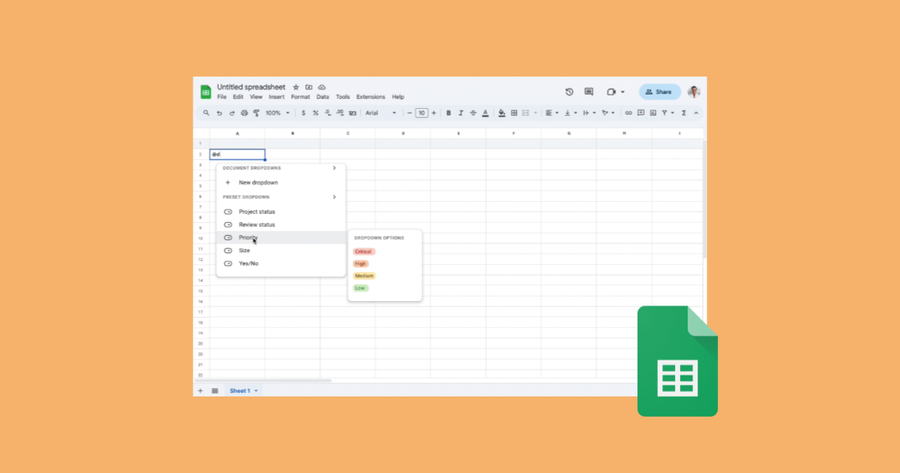Open the File menu

222,97
